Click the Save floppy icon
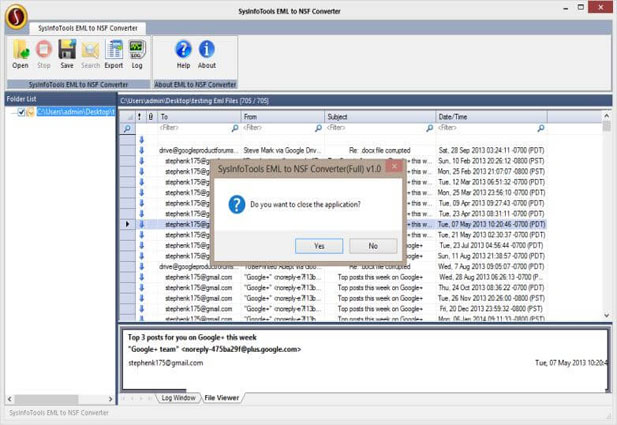 click(67, 50)
